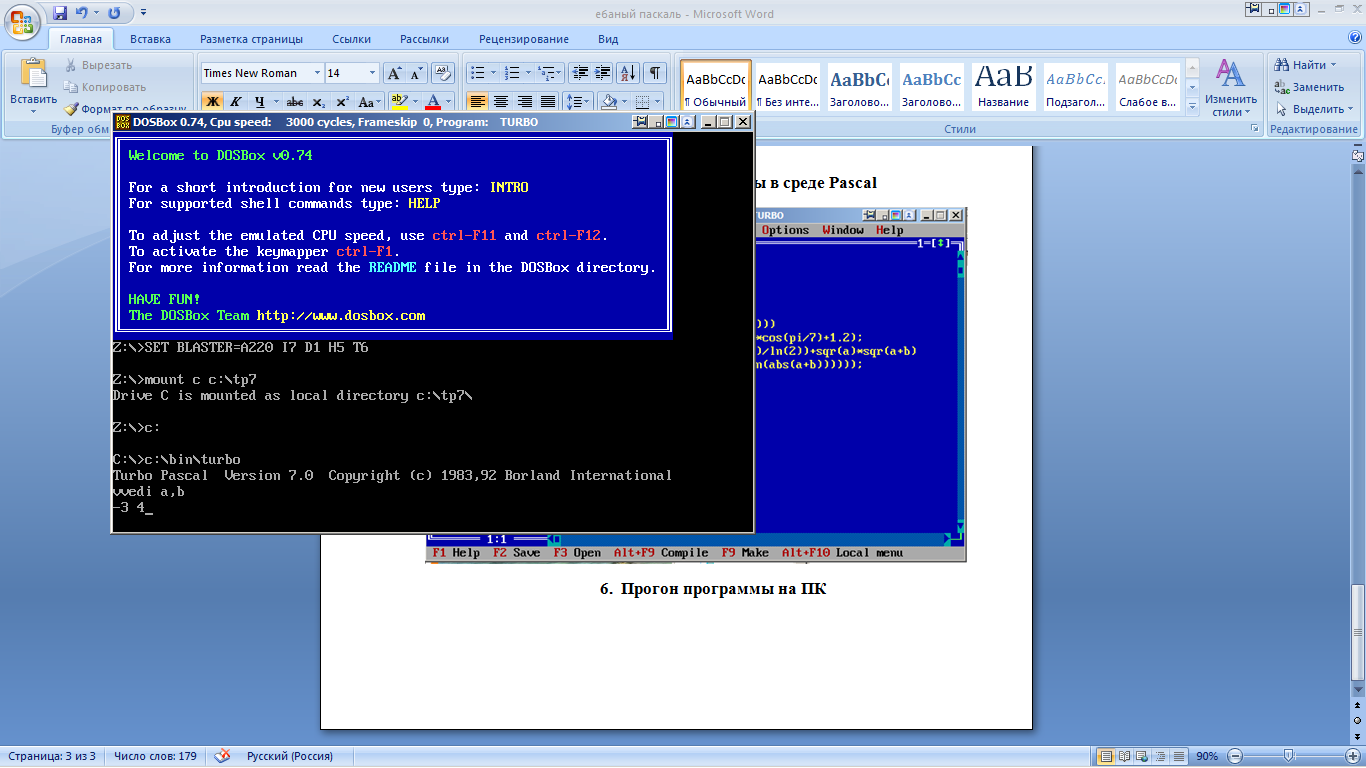The image size is (1366, 768).
Task: Toggle bold (Ж) formatting
Action: tap(212, 102)
